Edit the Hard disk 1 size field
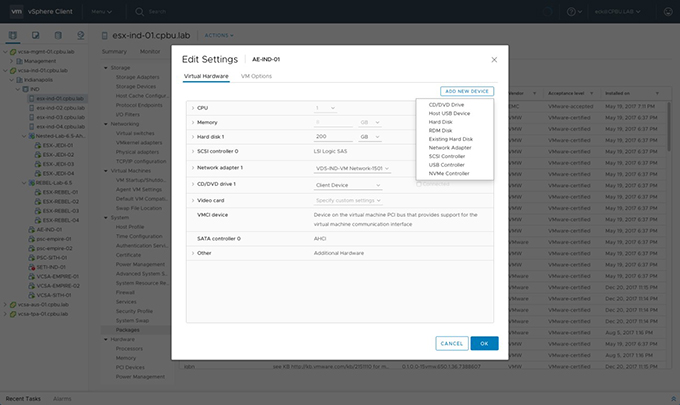Screen dimensions: 680x405 pyautogui.click(x=333, y=137)
